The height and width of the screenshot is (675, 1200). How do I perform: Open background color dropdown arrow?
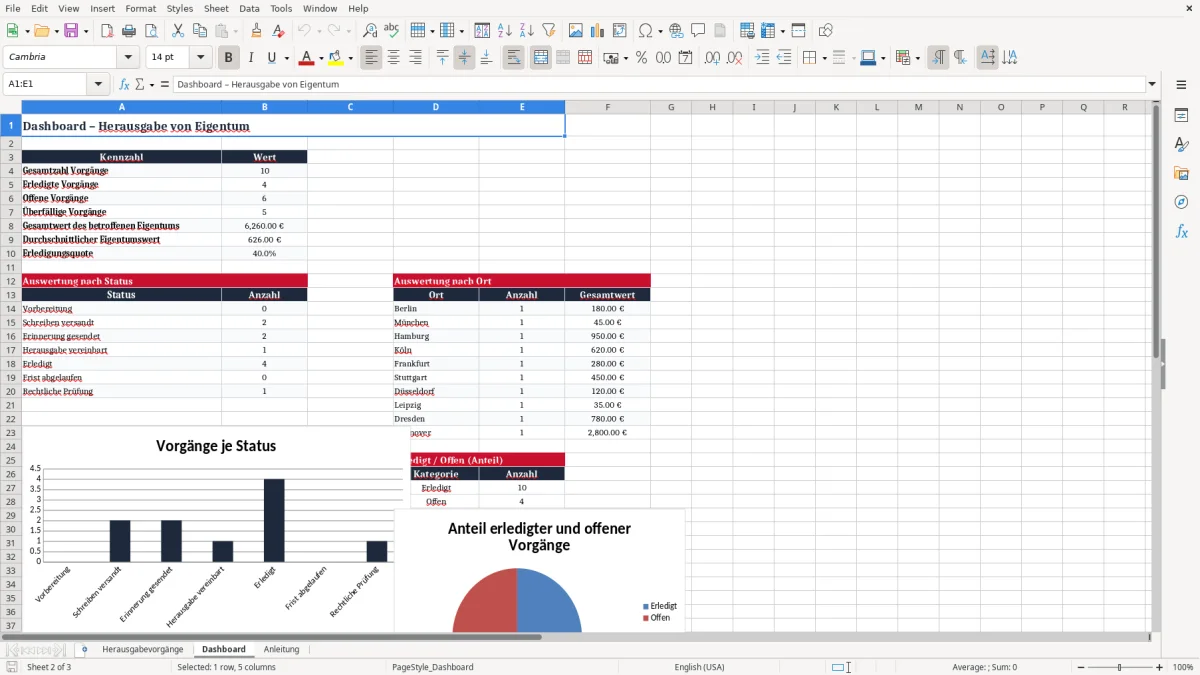coord(350,58)
